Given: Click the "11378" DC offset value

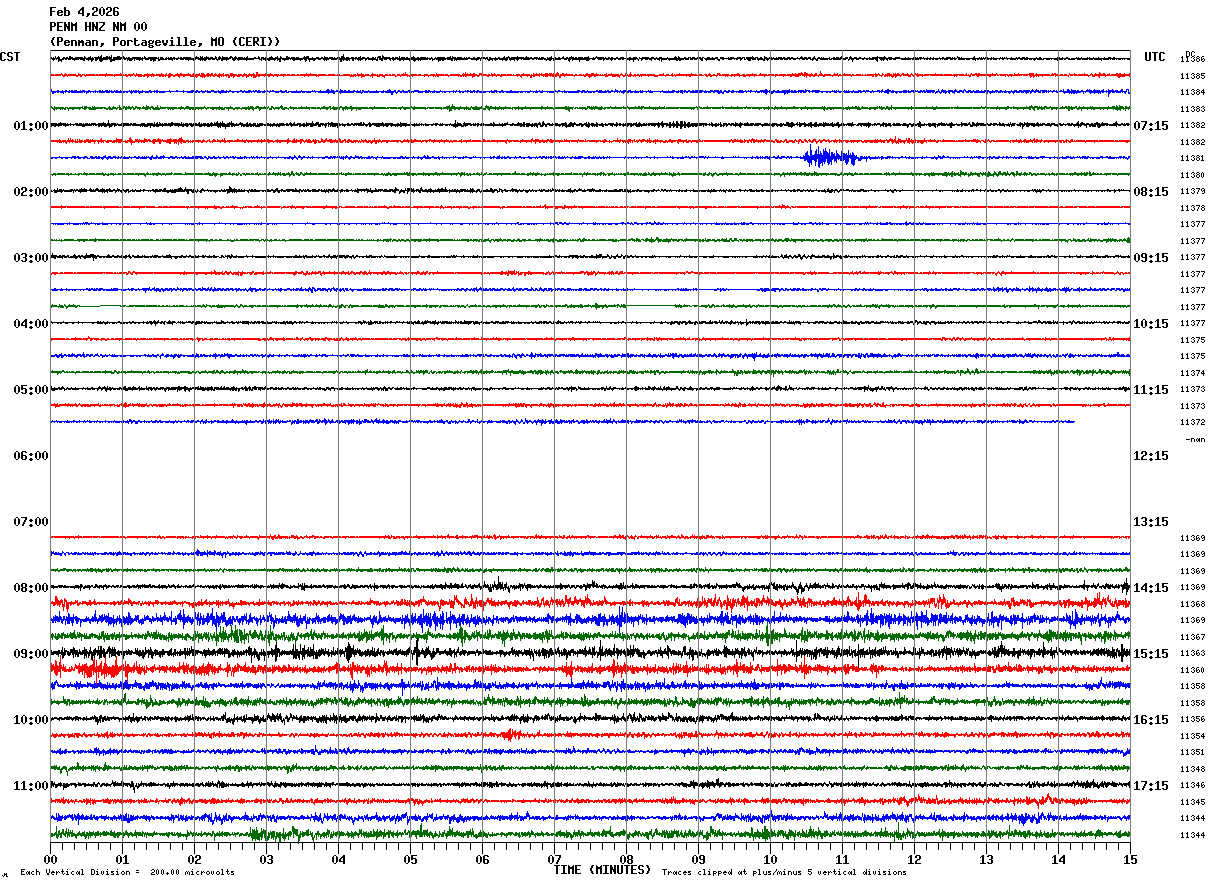Looking at the screenshot, I should 1192,208.
